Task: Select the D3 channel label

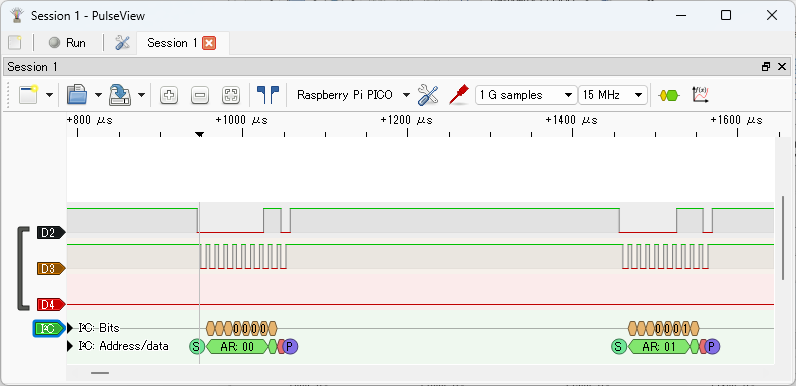Action: [51, 268]
